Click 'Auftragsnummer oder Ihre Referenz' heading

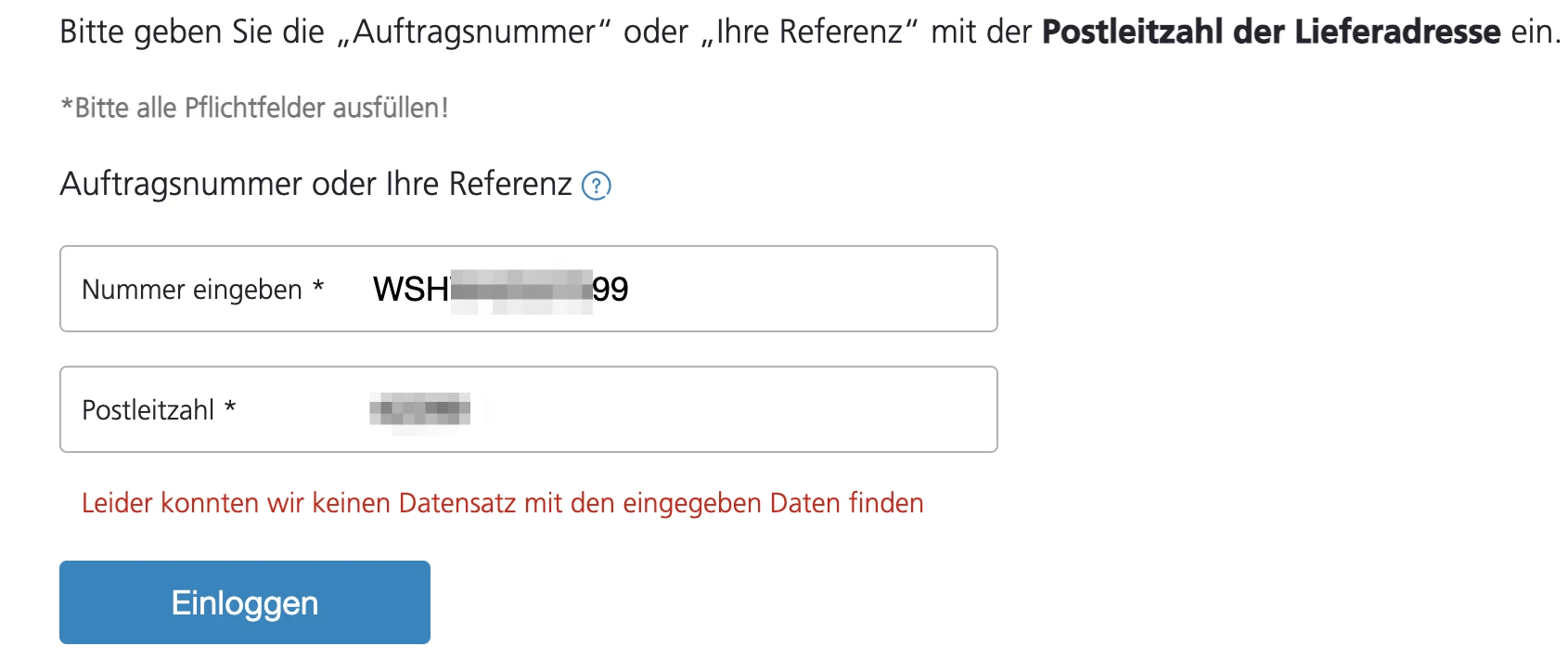tap(315, 184)
